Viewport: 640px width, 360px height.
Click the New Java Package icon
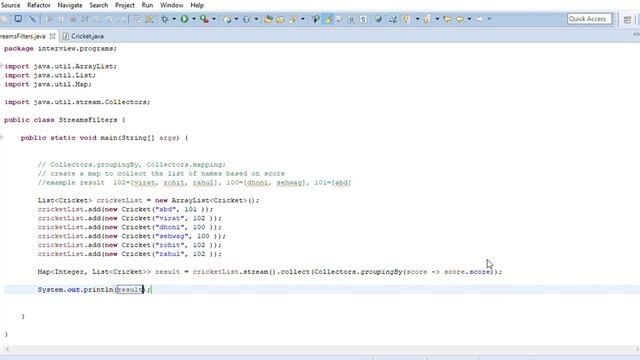tap(227, 19)
